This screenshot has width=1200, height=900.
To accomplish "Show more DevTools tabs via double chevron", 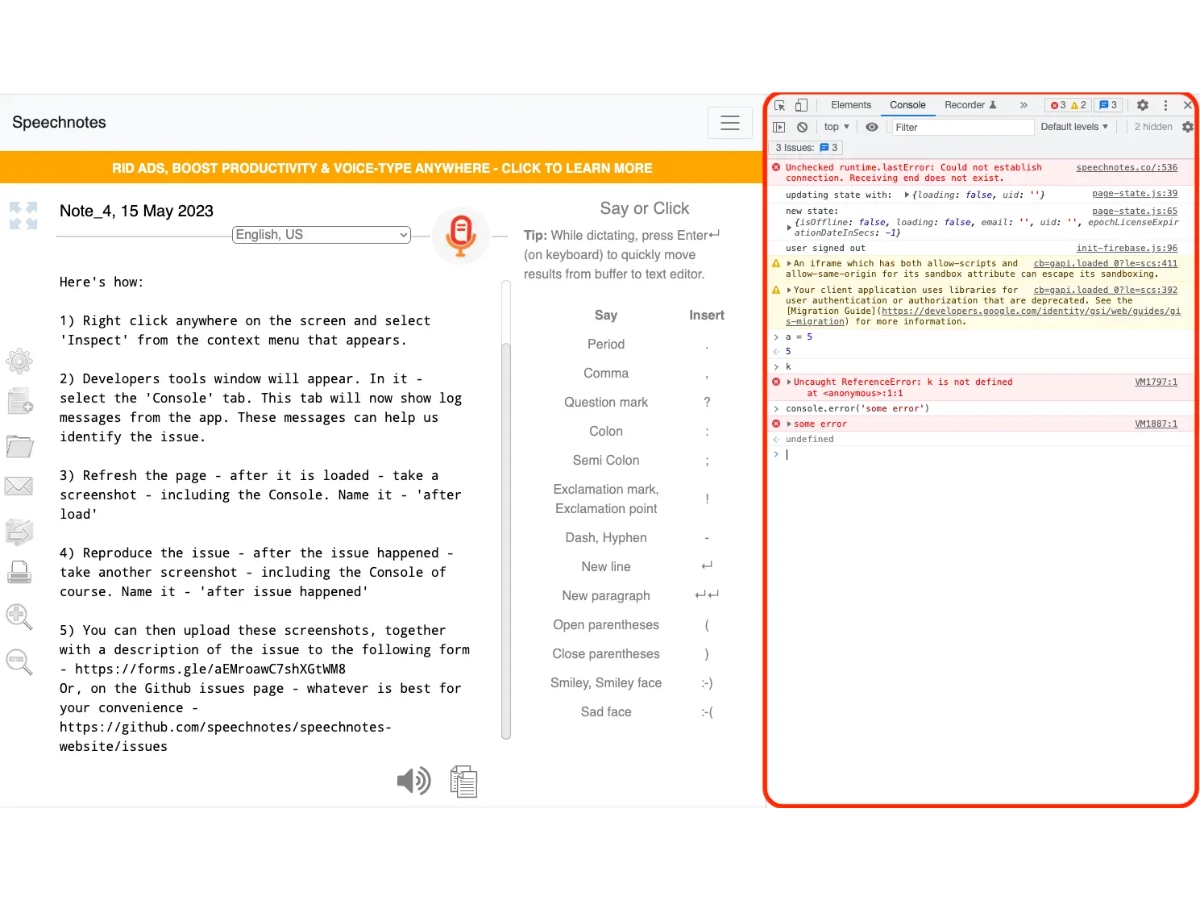I will coord(1023,105).
